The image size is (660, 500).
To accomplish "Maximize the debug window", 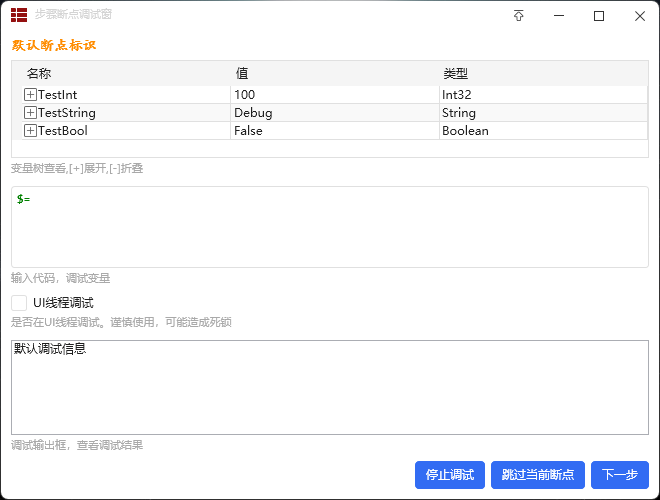I will pos(599,16).
